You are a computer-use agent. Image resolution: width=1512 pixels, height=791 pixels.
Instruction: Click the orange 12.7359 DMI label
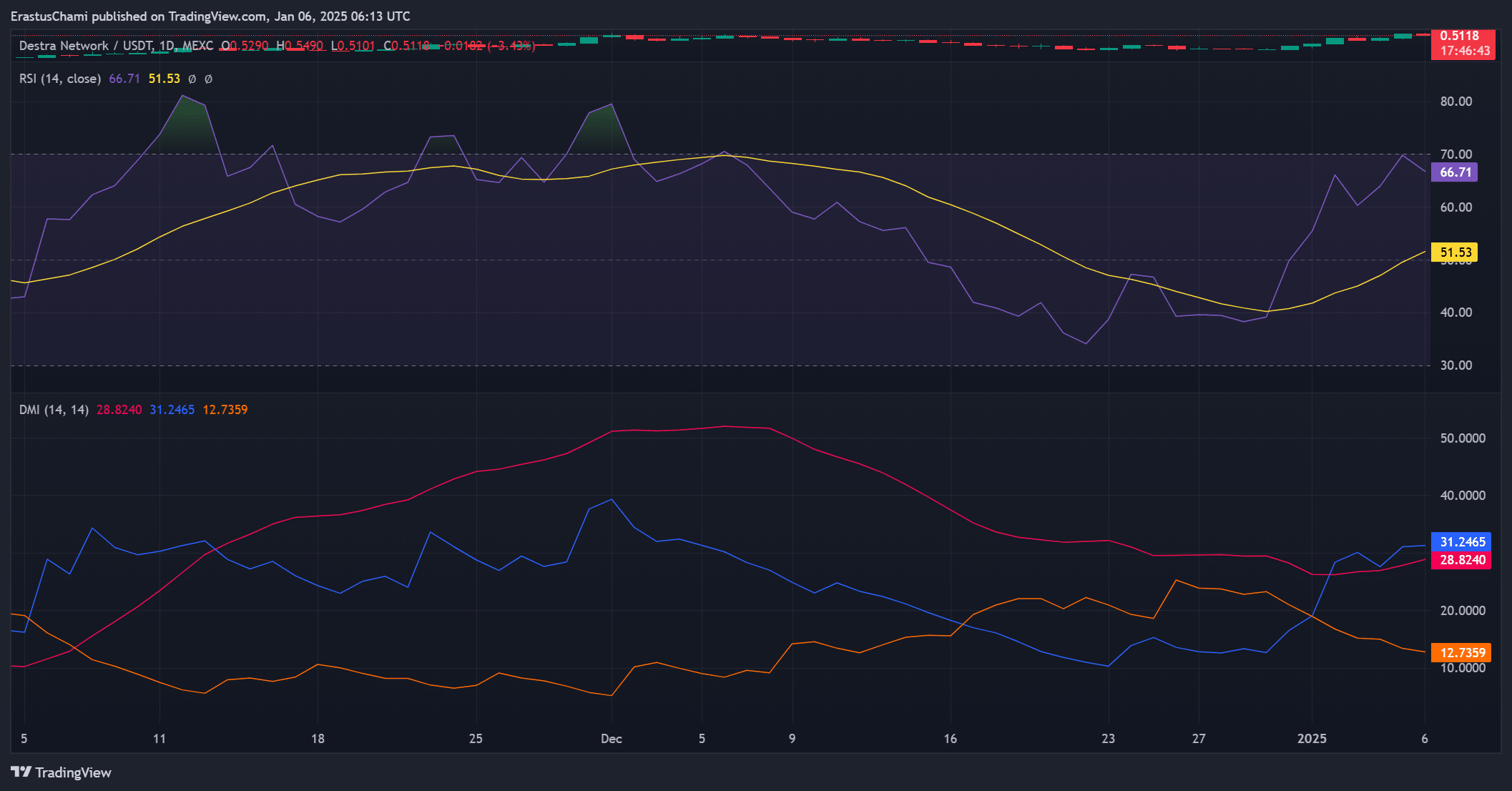coord(1460,652)
